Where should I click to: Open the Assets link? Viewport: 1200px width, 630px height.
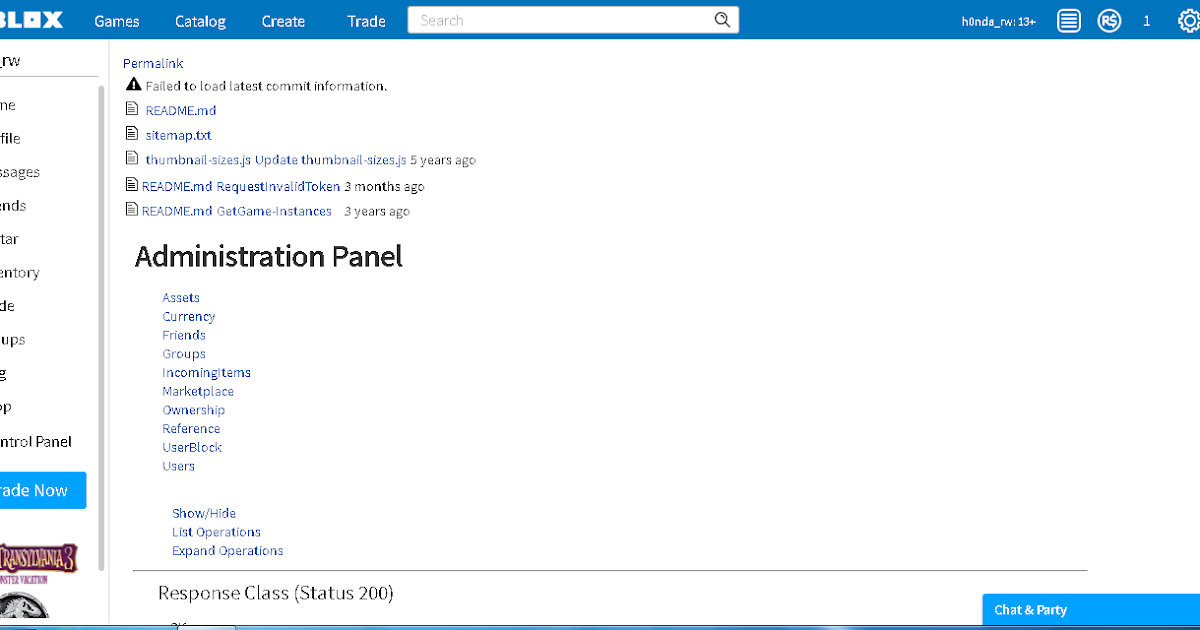[181, 298]
